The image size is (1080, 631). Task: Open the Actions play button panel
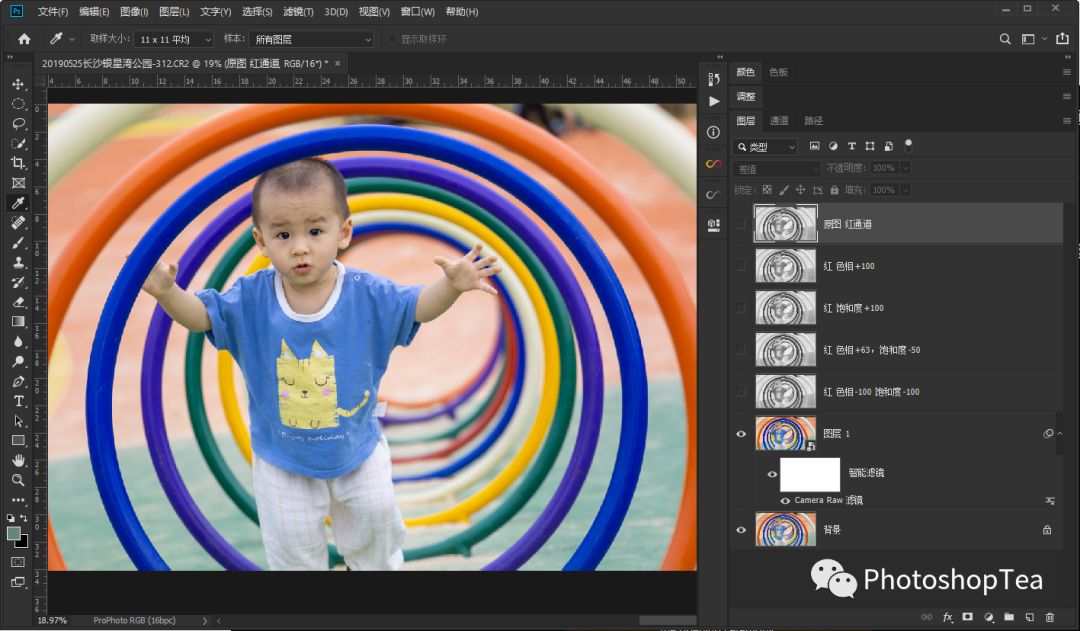click(714, 101)
